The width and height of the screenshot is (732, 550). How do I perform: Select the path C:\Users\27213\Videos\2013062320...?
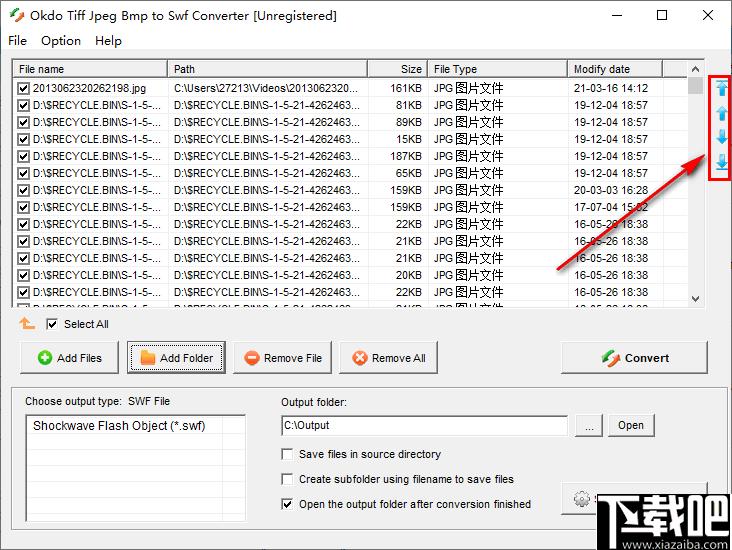tap(266, 88)
